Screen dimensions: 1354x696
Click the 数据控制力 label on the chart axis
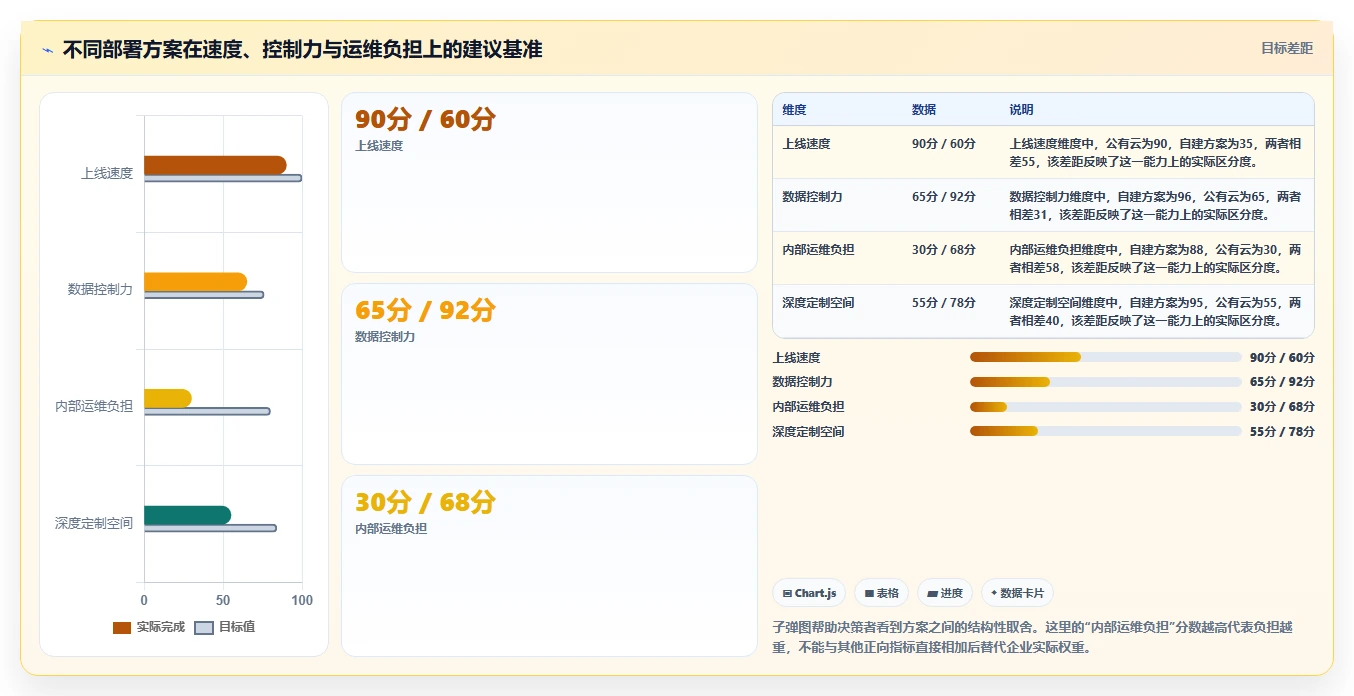[x=100, y=289]
